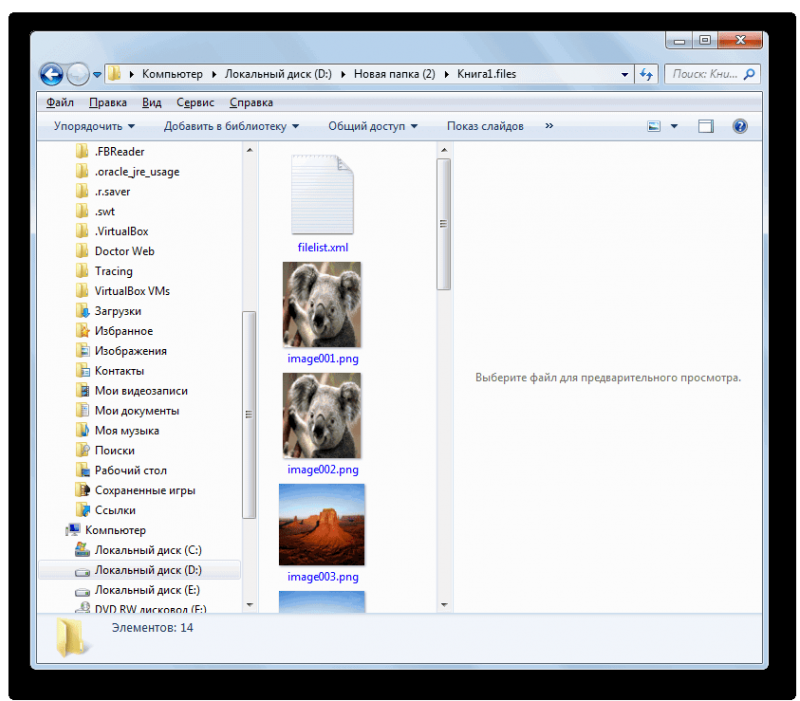Screen dimensions: 800x701
Task: Open the Упорядочить dropdown
Action: [94, 126]
